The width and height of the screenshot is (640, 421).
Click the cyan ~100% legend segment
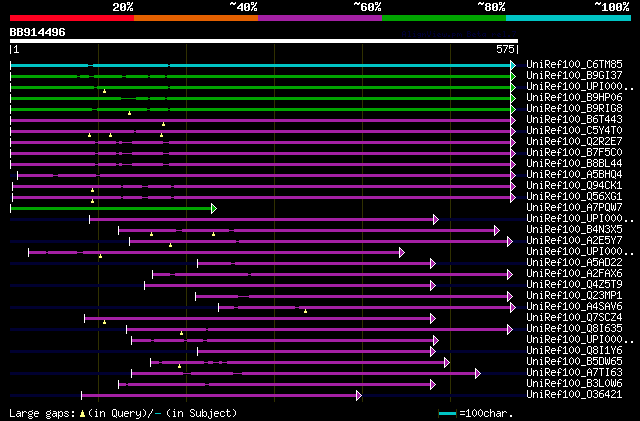tap(569, 18)
